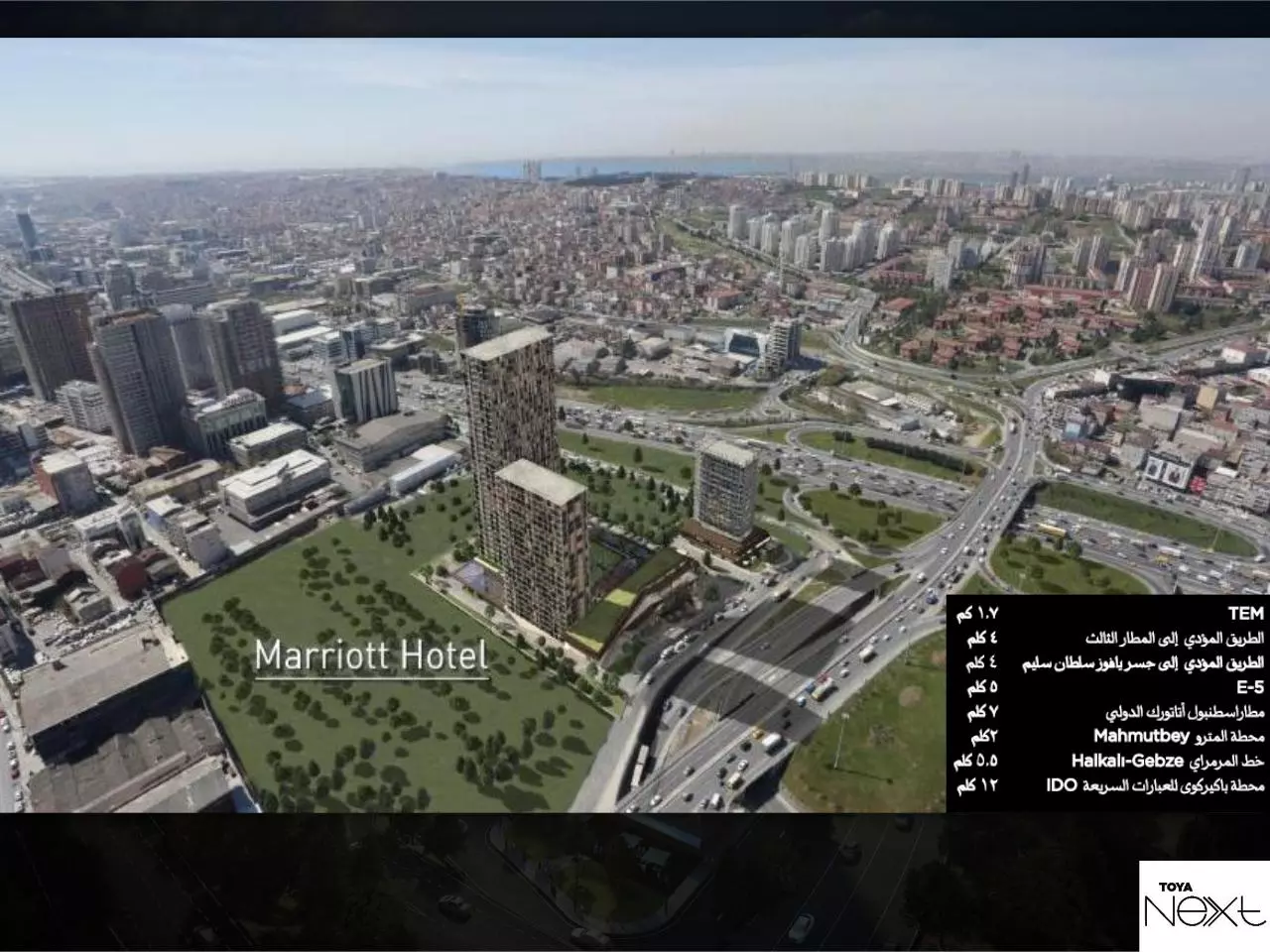
Task: Select the ٢كلم distance for Mahmutbey
Action: [982, 737]
